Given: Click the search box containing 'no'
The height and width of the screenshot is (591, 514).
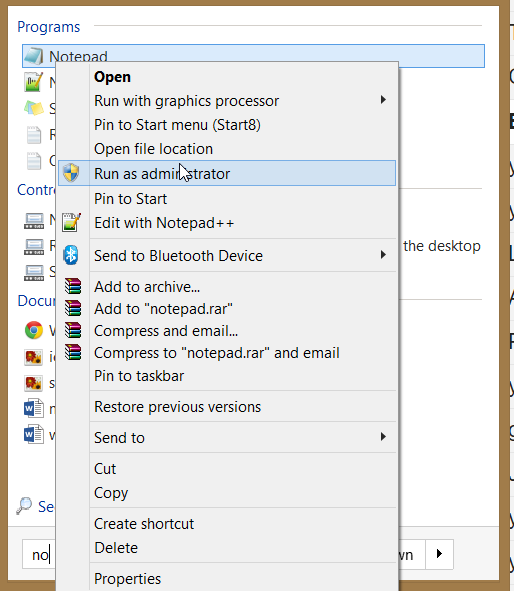Looking at the screenshot, I should point(39,554).
